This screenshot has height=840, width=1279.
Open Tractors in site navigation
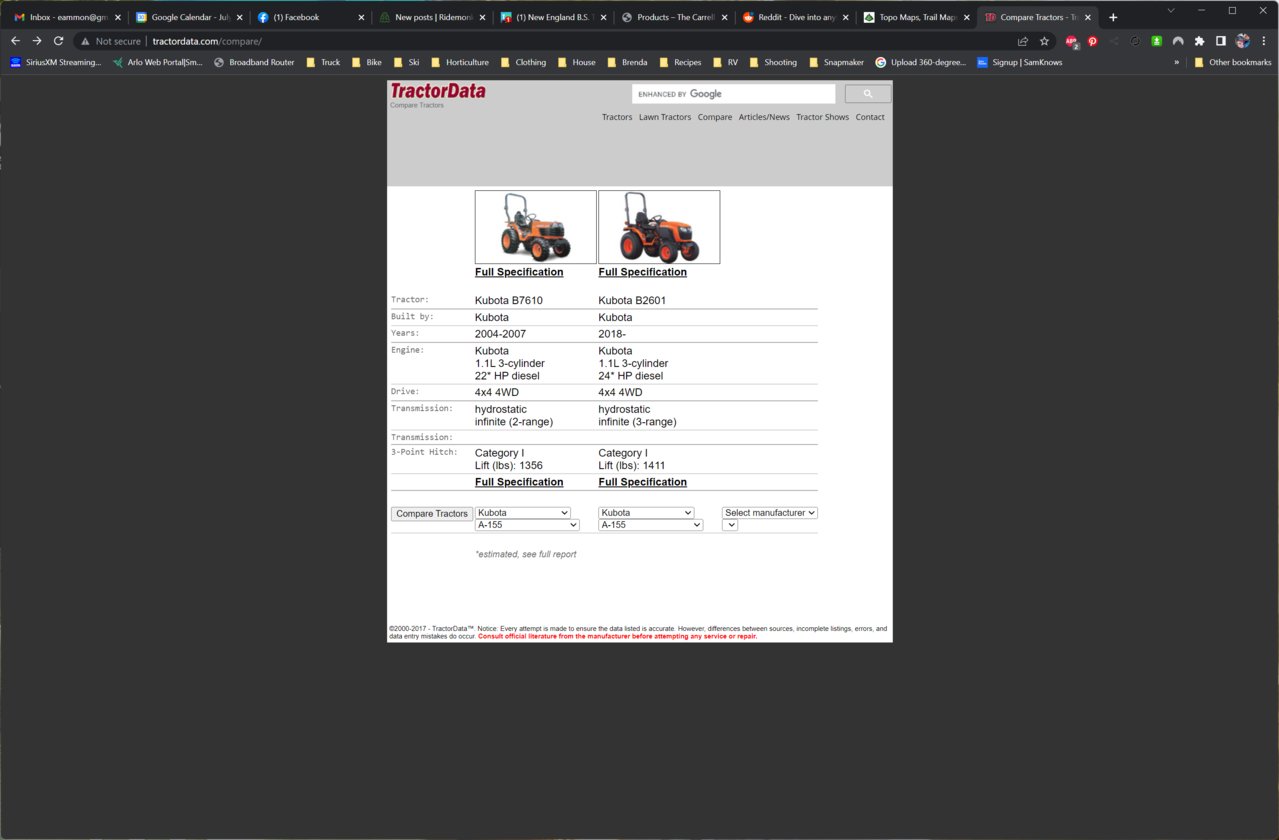pyautogui.click(x=617, y=117)
